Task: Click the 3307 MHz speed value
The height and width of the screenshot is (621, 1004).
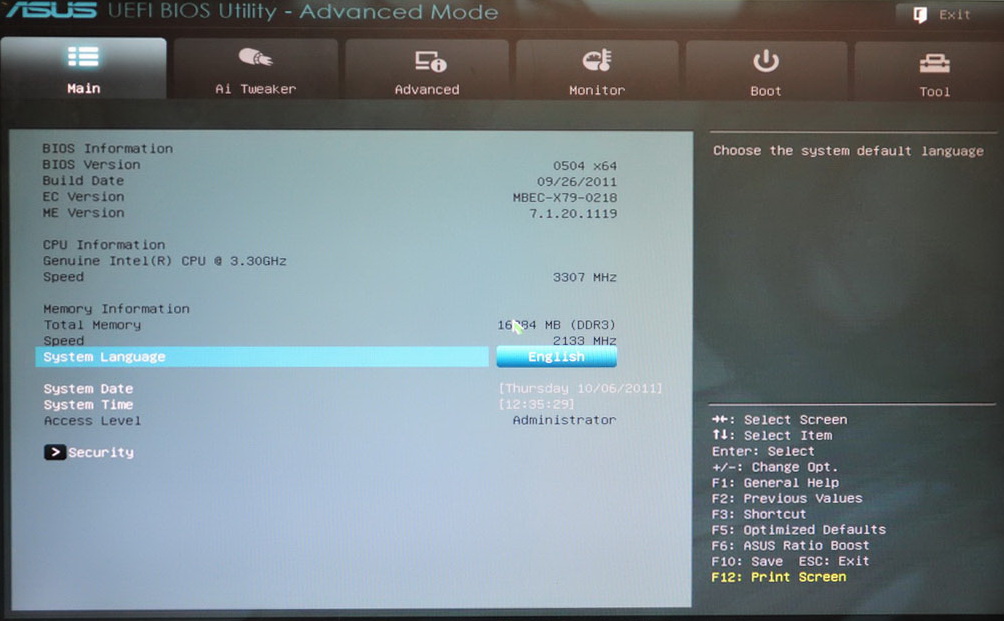Action: (585, 277)
